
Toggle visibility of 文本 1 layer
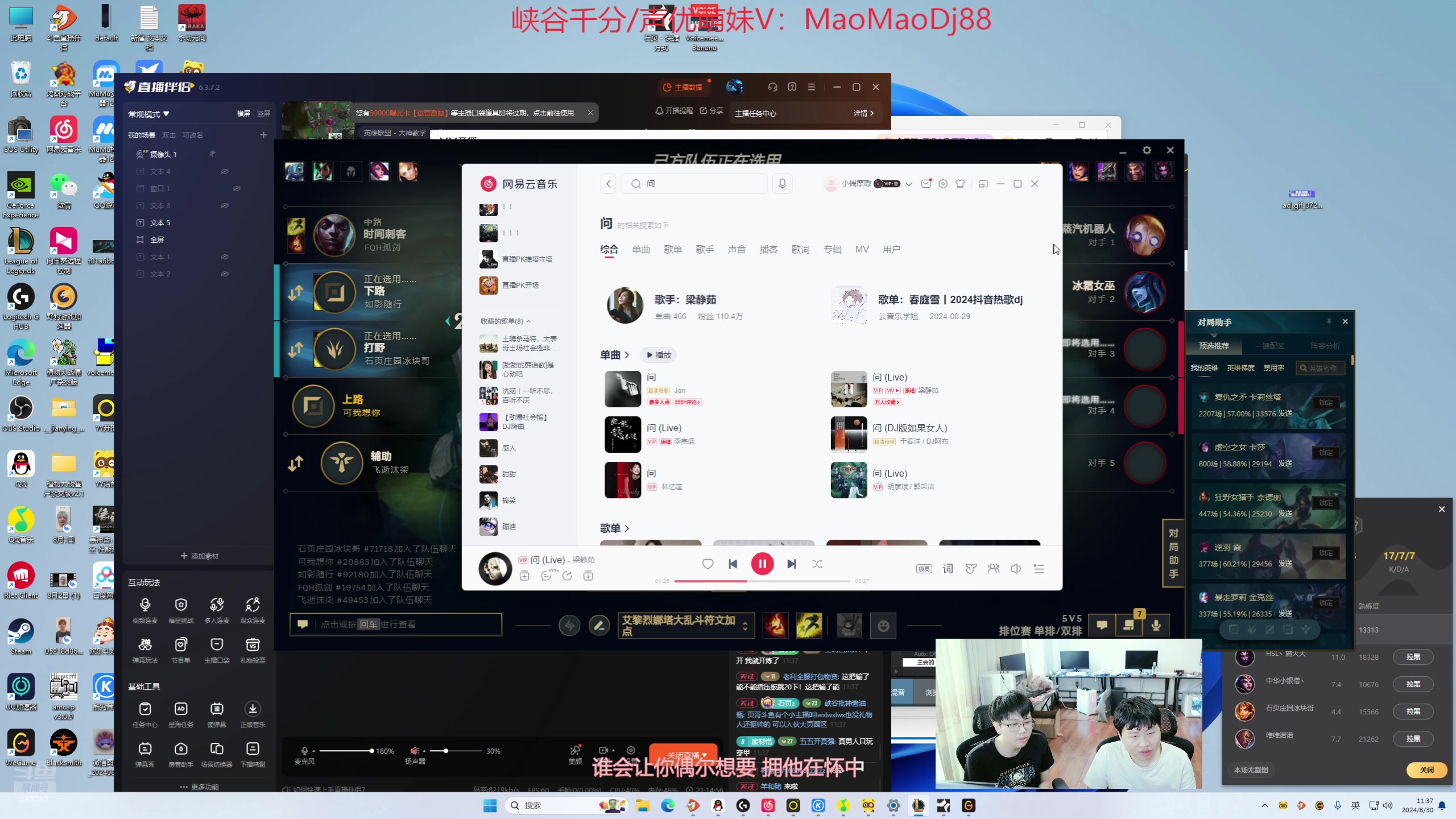[x=225, y=257]
